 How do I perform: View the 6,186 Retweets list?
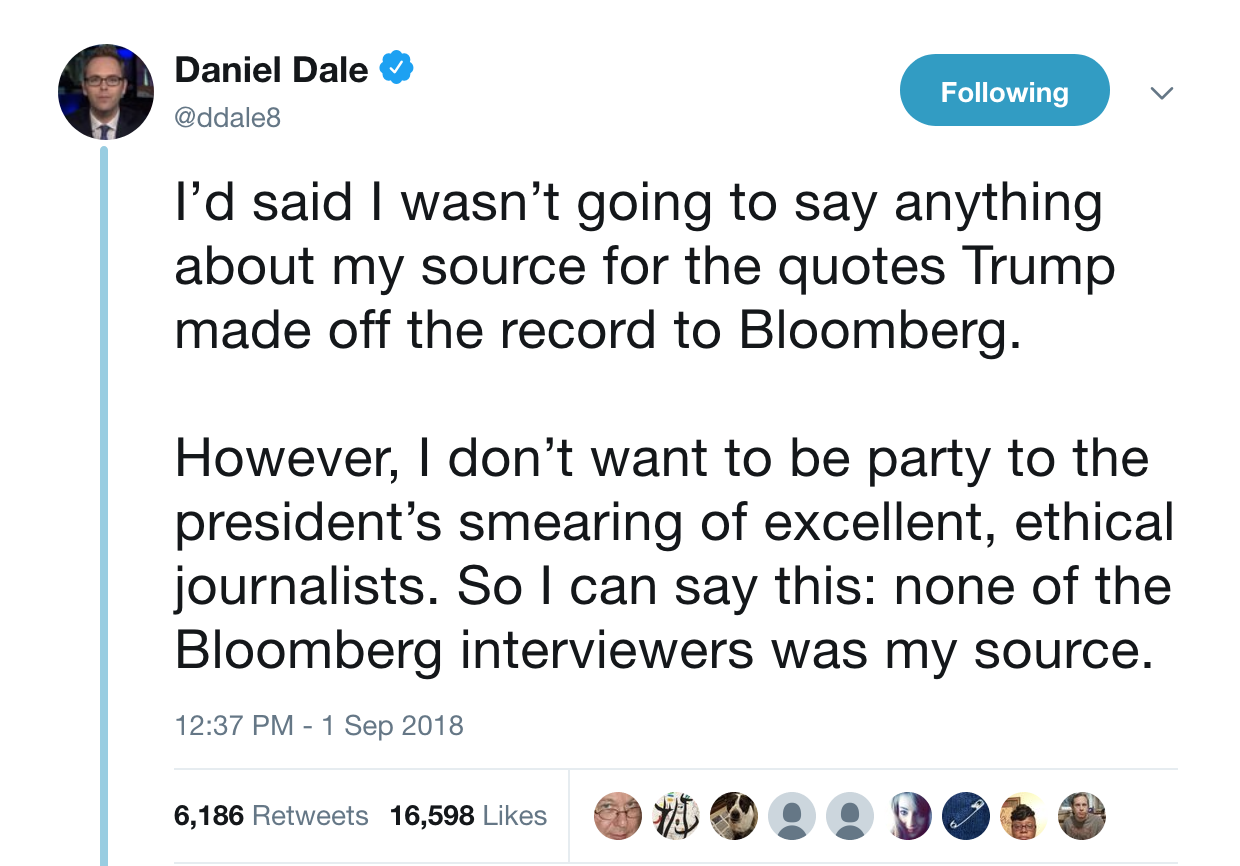tap(271, 815)
